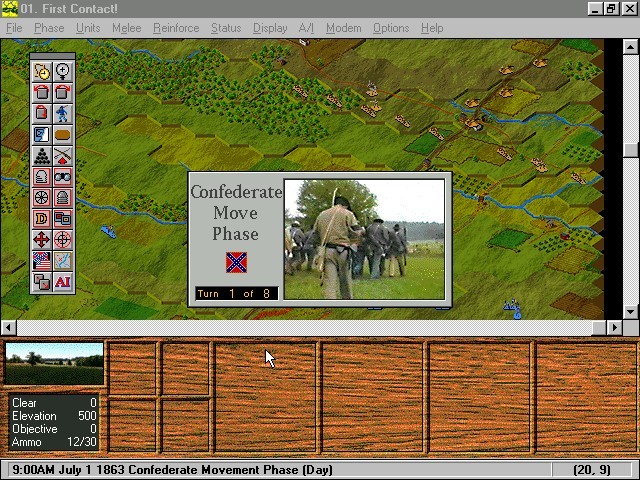The image size is (640, 480).
Task: Select the rotate clockwise icon
Action: (x=62, y=93)
